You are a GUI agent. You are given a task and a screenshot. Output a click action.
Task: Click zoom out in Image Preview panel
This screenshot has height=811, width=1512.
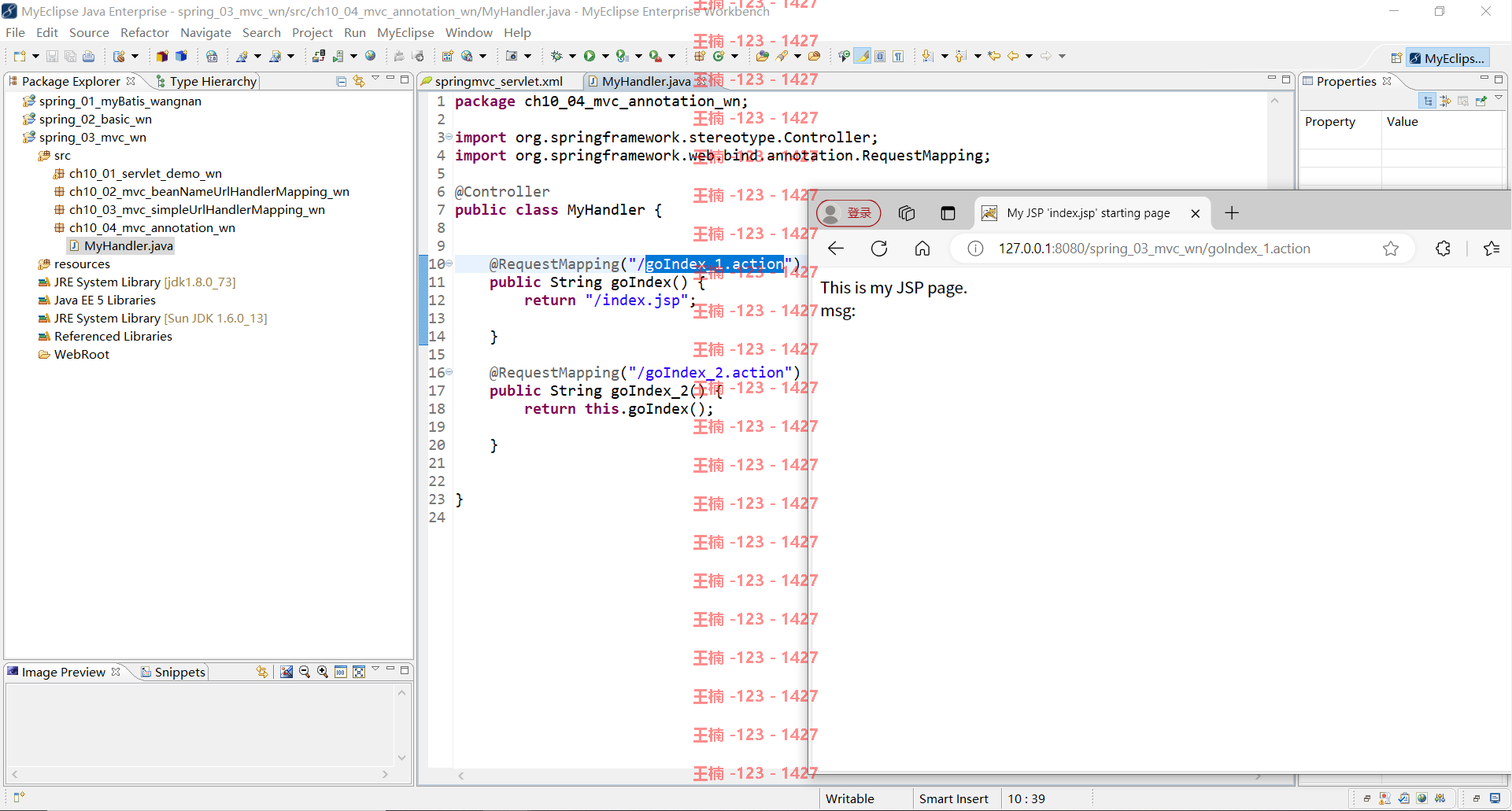(305, 672)
